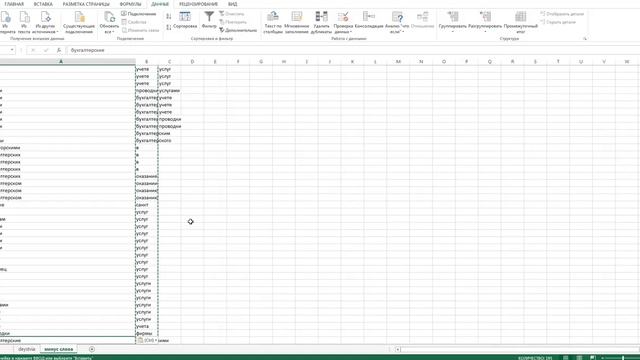The width and height of the screenshot is (640, 360).
Task: Switch to Page Layout view icon
Action: point(579,358)
